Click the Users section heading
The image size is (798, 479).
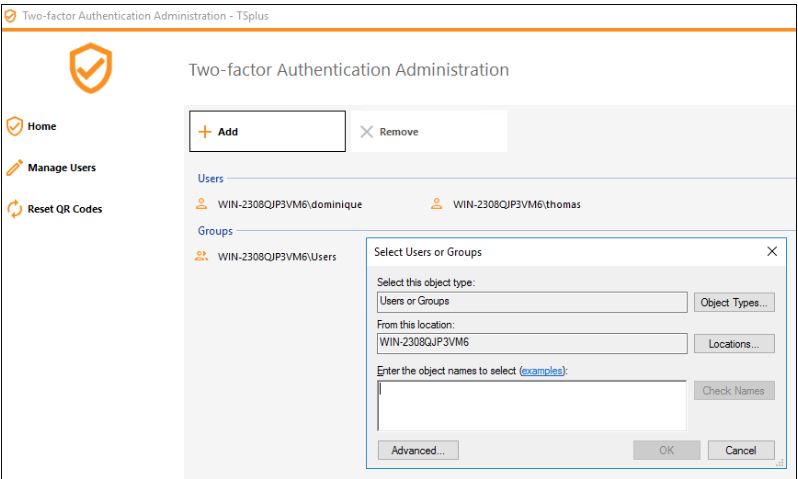[210, 178]
